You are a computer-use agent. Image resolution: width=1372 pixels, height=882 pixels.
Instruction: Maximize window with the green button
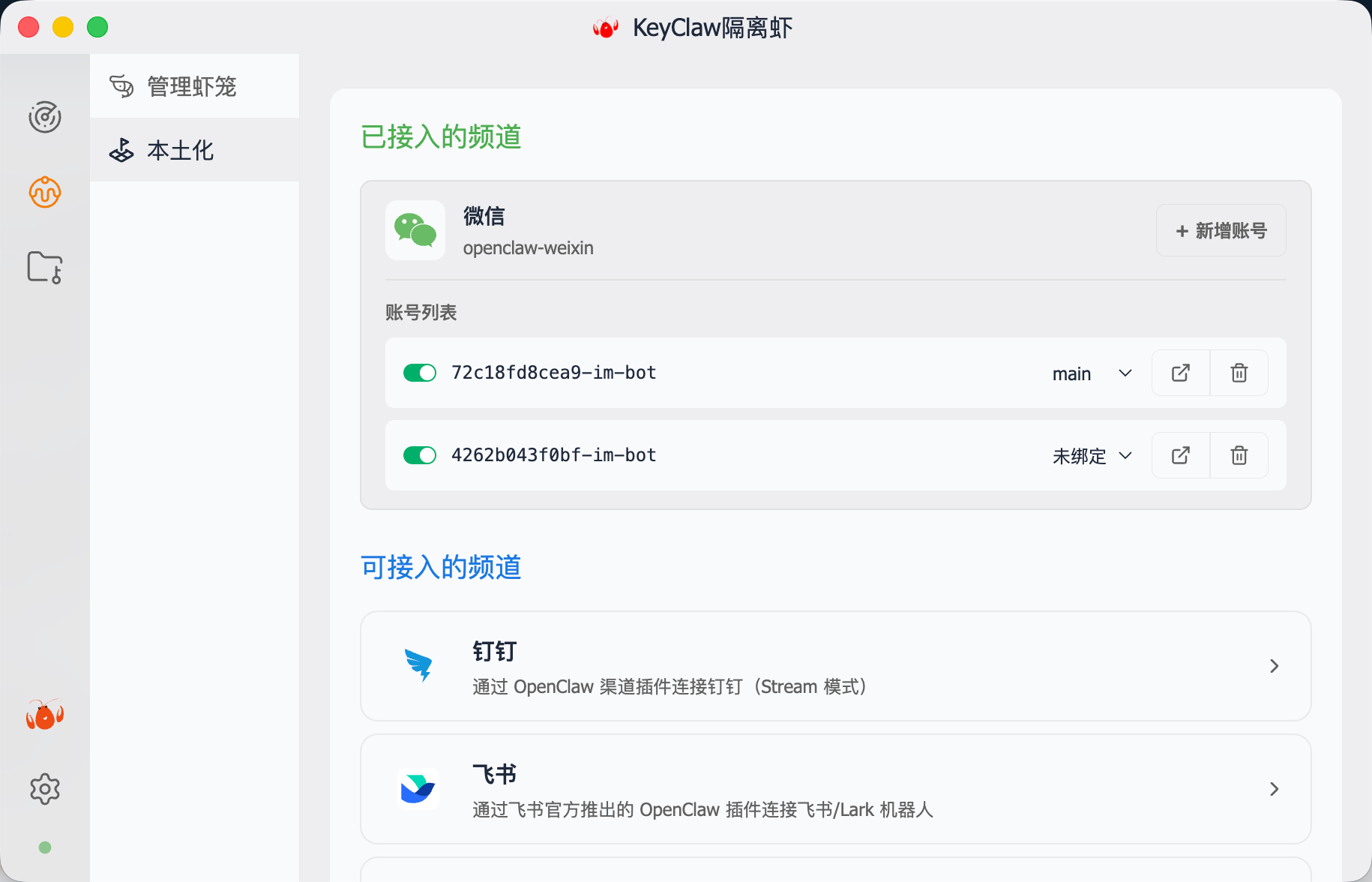(97, 27)
